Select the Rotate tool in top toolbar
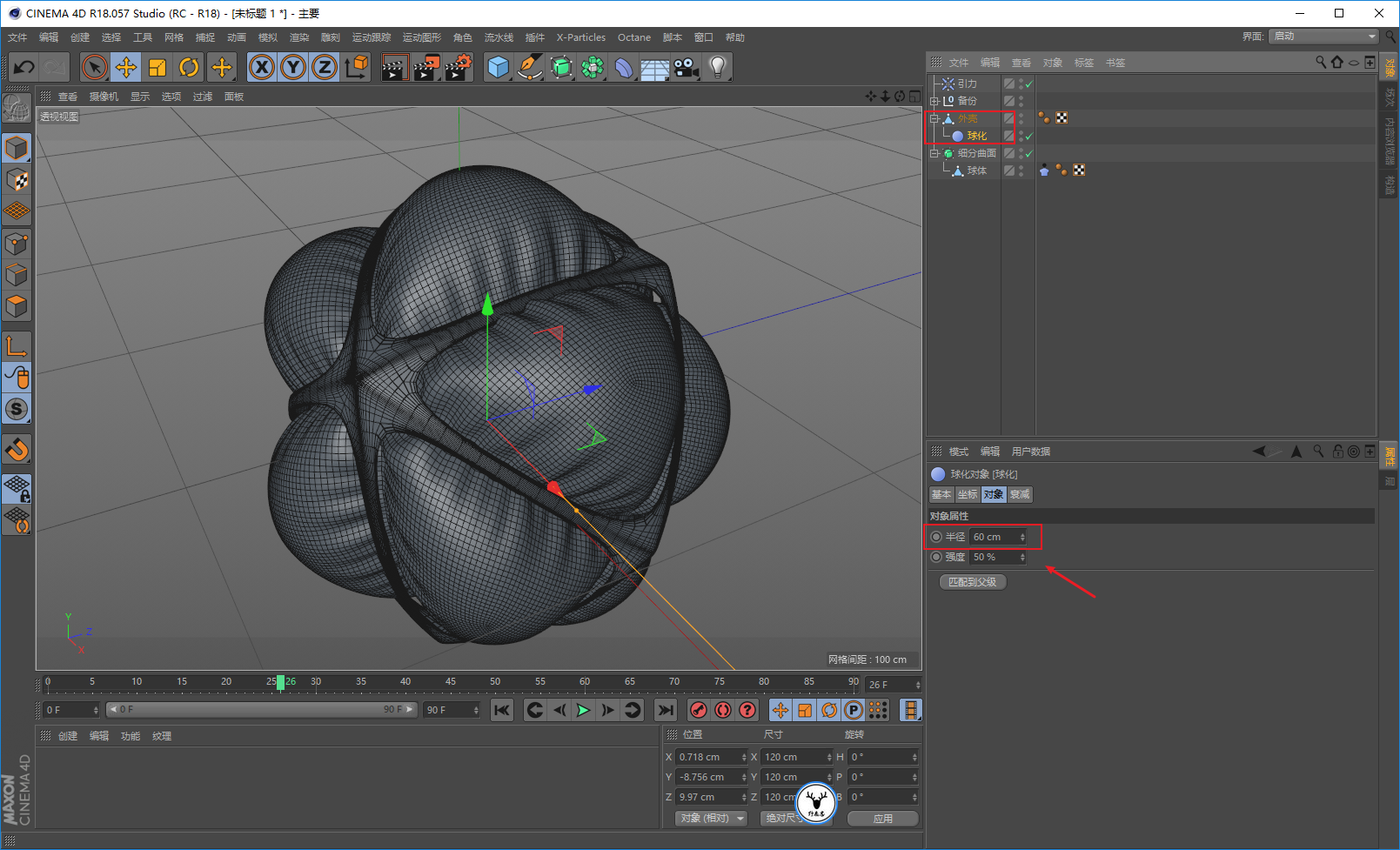 click(x=189, y=67)
